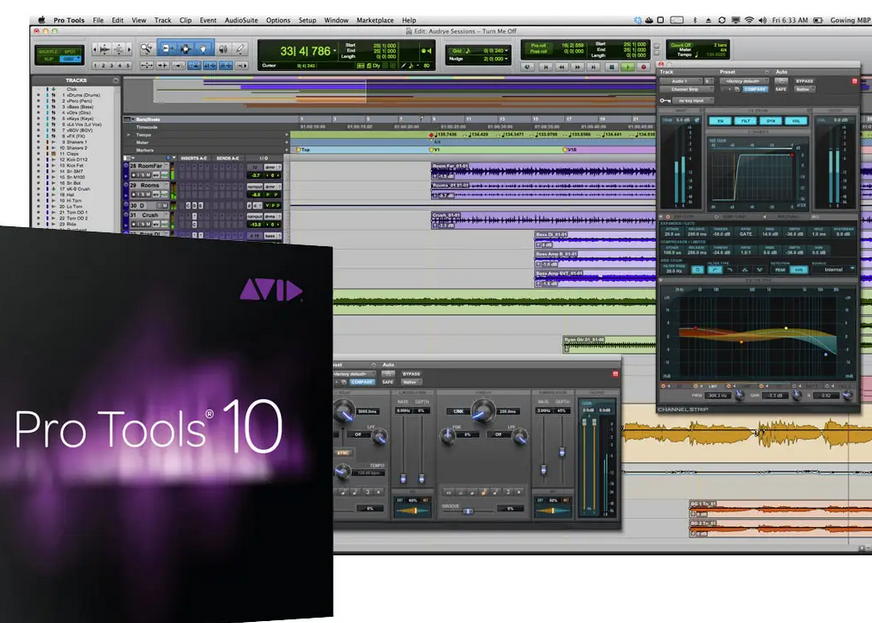
Task: Toggle the LINK button in delay plug-in
Action: (458, 411)
